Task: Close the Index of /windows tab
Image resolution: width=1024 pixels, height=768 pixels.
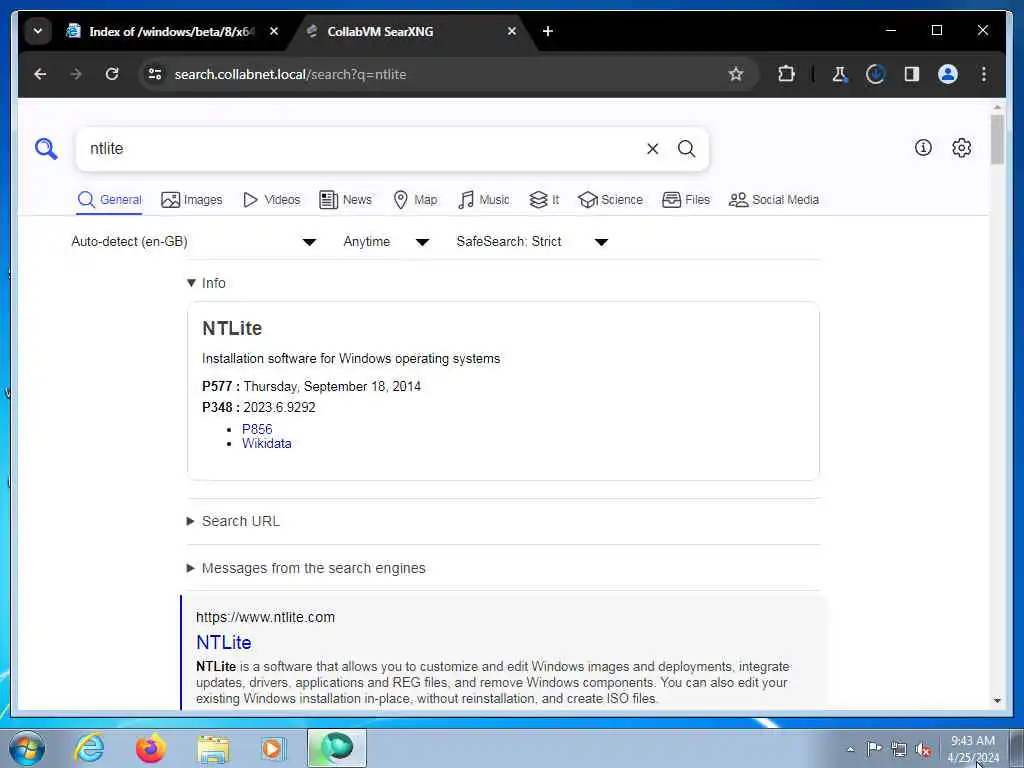Action: [274, 31]
